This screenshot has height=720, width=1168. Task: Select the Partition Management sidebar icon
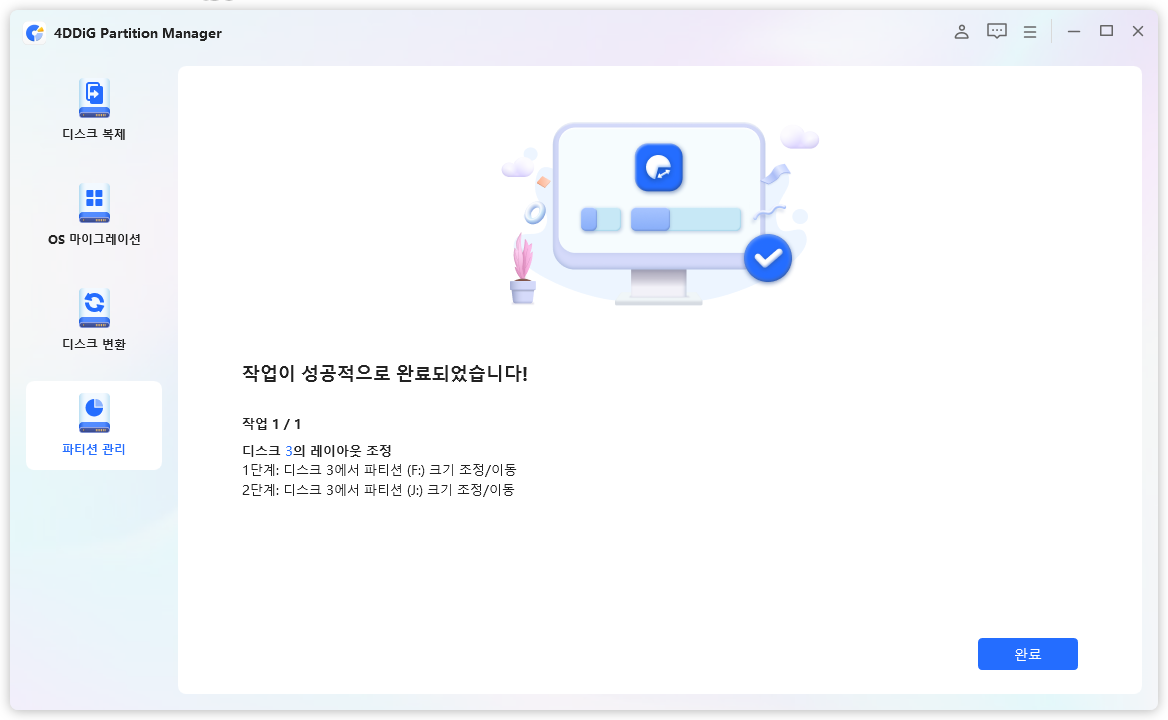click(x=93, y=414)
